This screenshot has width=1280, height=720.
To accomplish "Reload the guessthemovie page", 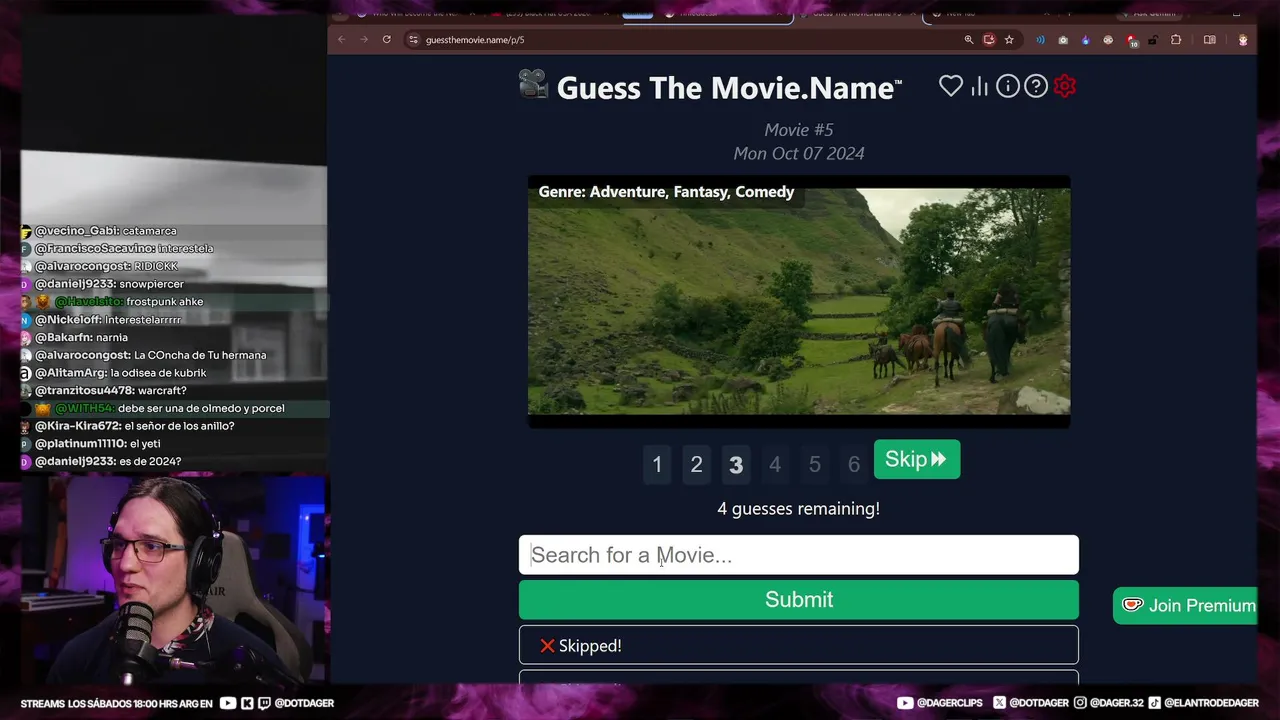I will (387, 40).
